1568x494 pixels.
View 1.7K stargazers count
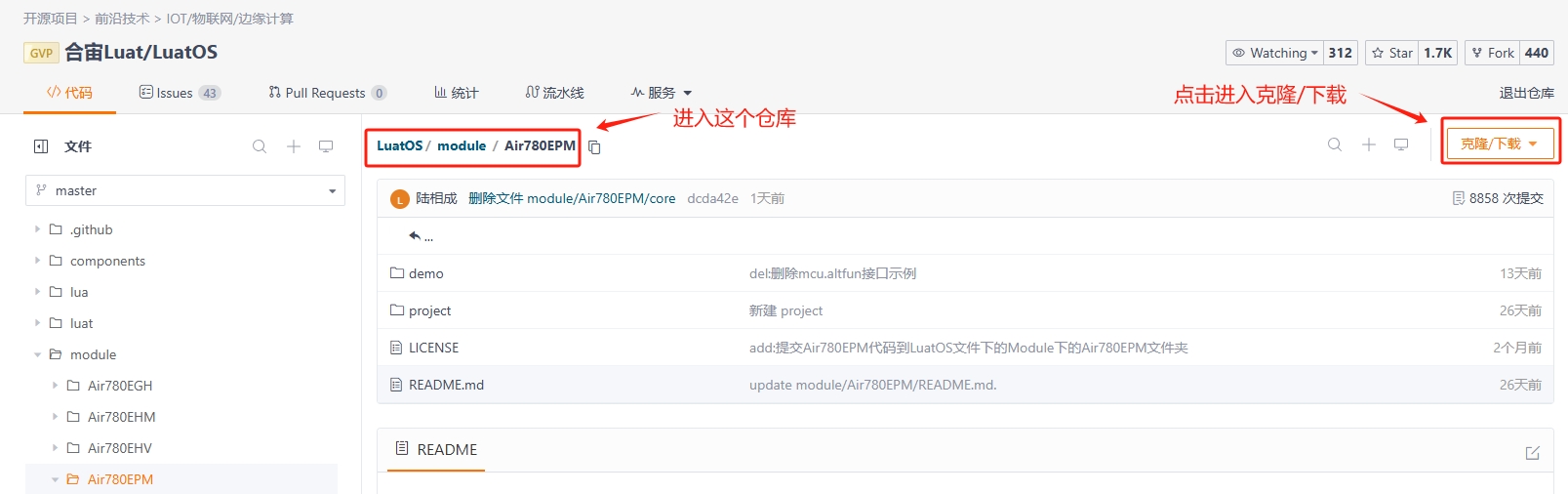[x=1438, y=53]
